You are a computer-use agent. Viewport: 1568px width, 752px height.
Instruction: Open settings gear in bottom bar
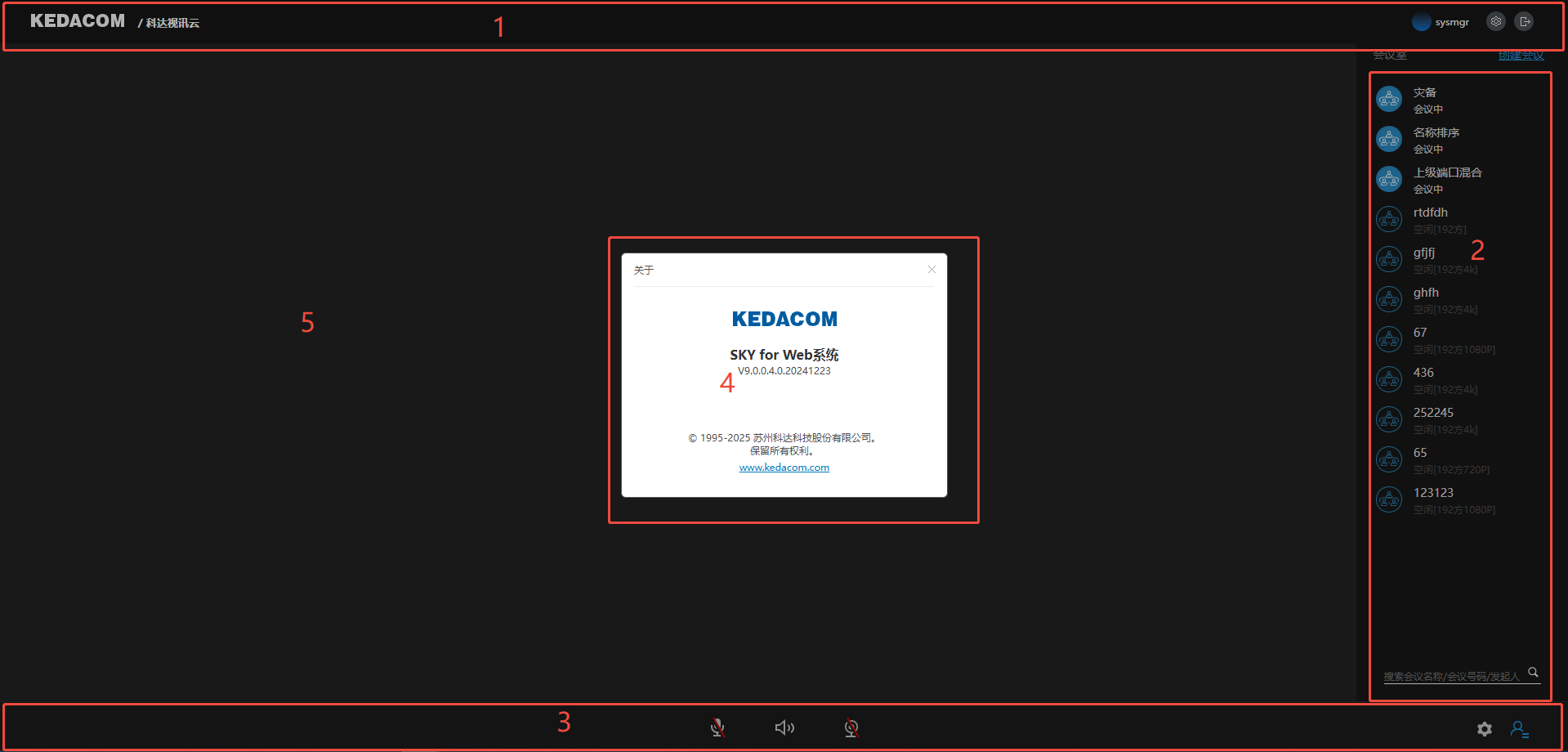[1485, 728]
